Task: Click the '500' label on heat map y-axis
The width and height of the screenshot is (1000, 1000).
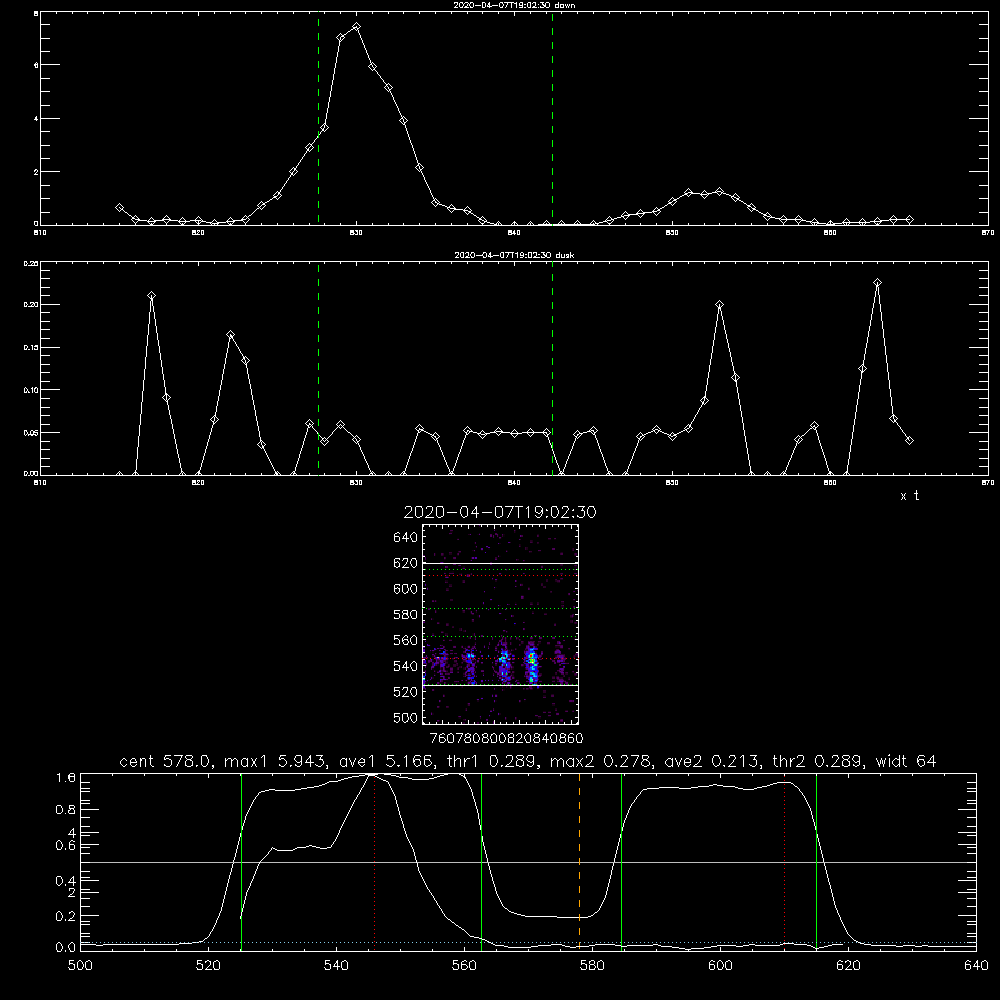Action: pos(405,717)
